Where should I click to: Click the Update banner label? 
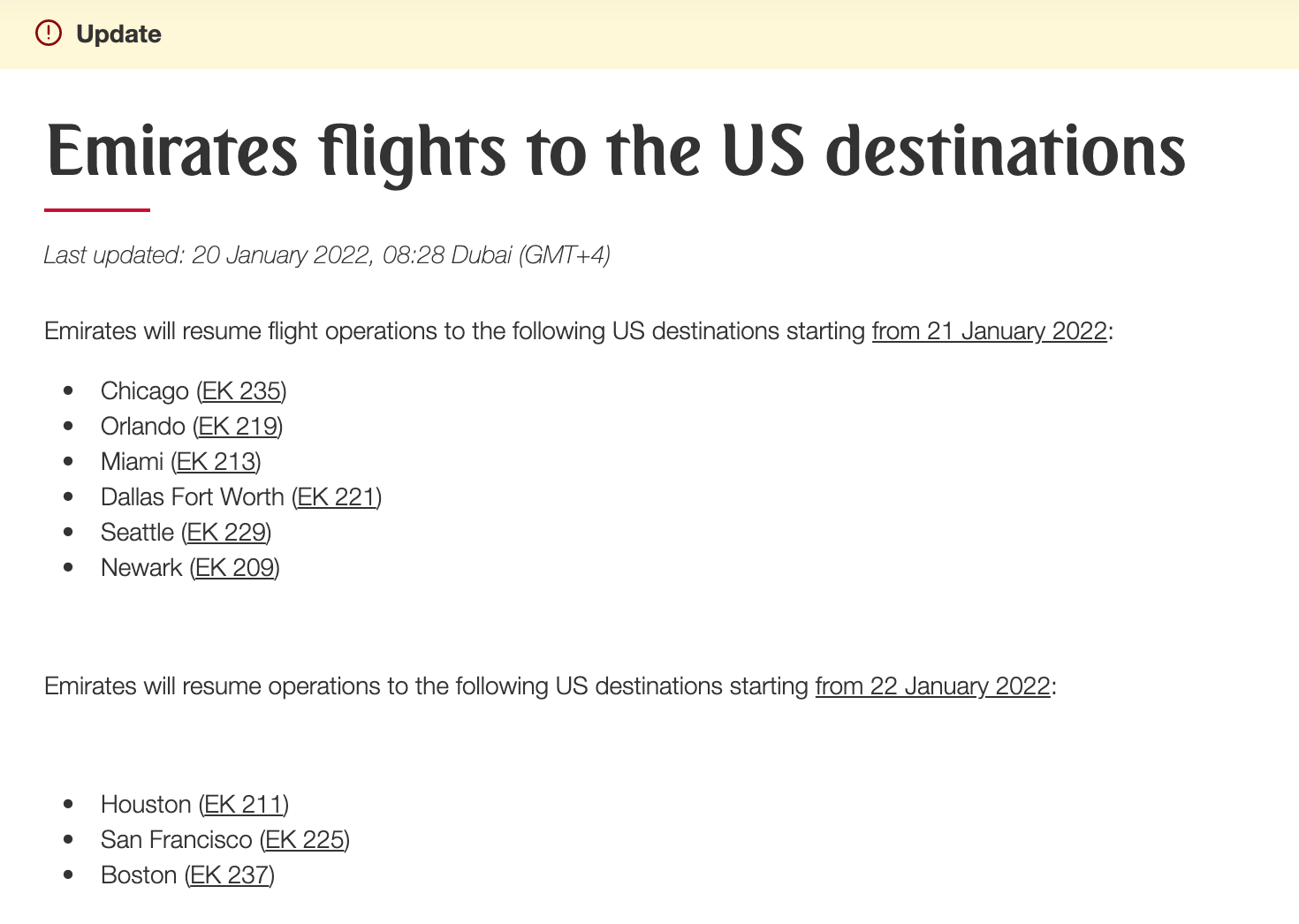pyautogui.click(x=118, y=34)
